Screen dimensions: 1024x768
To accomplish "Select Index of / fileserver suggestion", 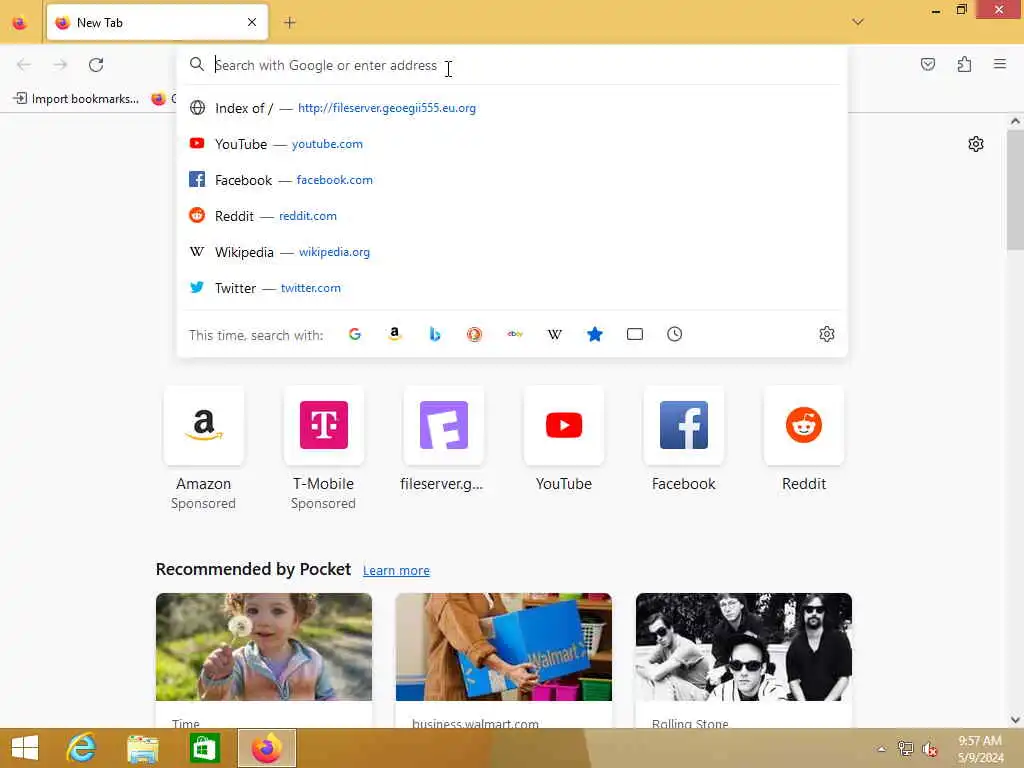I will tap(512, 108).
